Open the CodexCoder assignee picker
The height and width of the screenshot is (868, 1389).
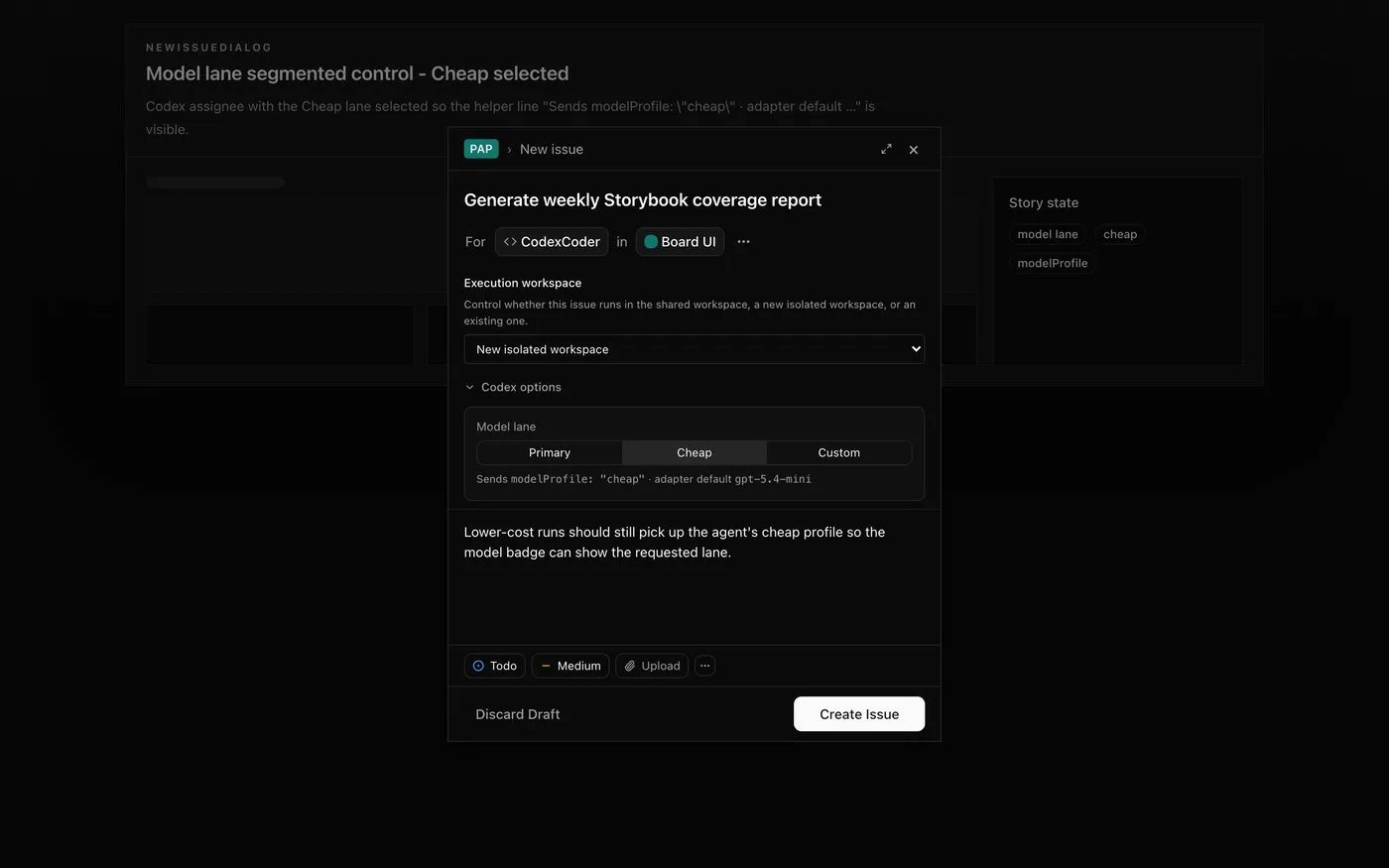click(x=552, y=242)
